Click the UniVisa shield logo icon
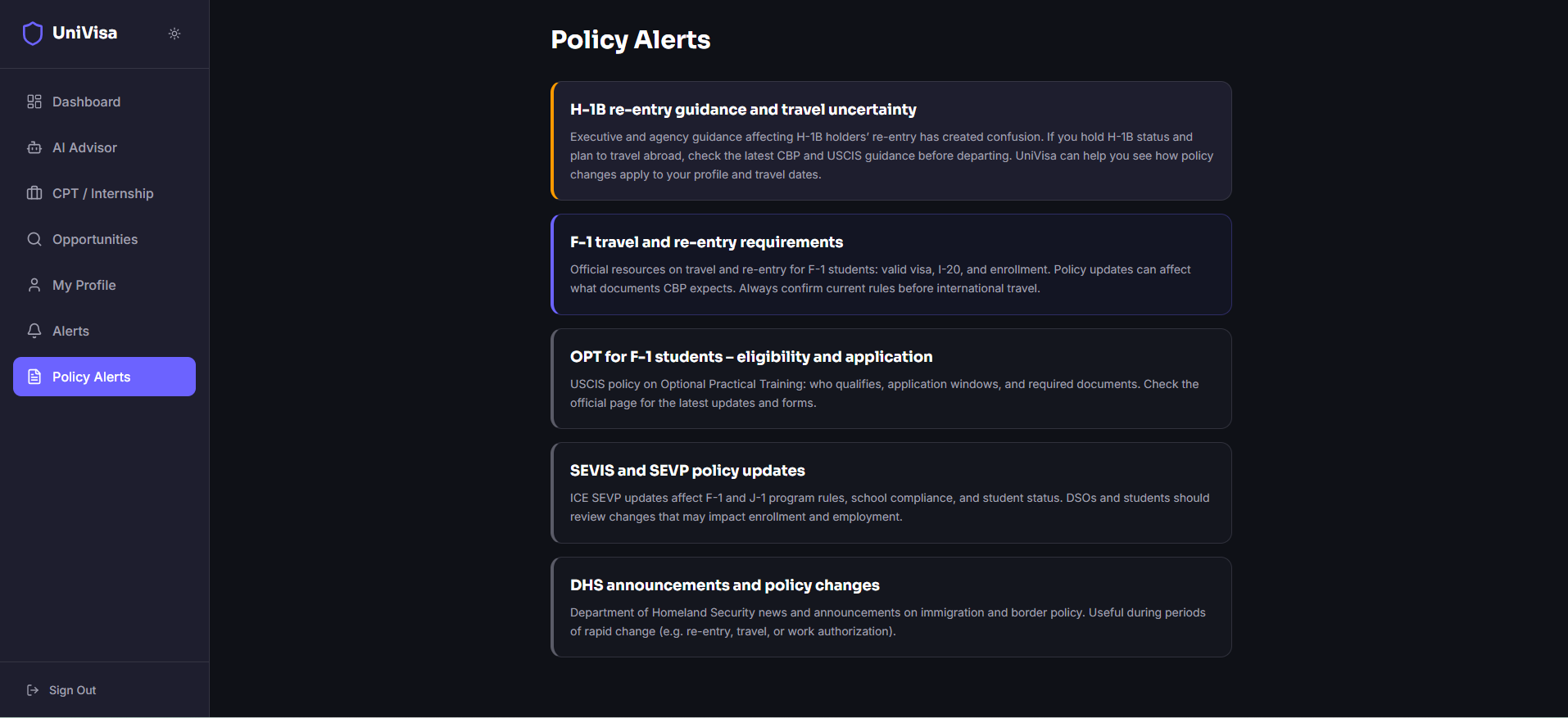Viewport: 1568px width, 718px height. 33,34
